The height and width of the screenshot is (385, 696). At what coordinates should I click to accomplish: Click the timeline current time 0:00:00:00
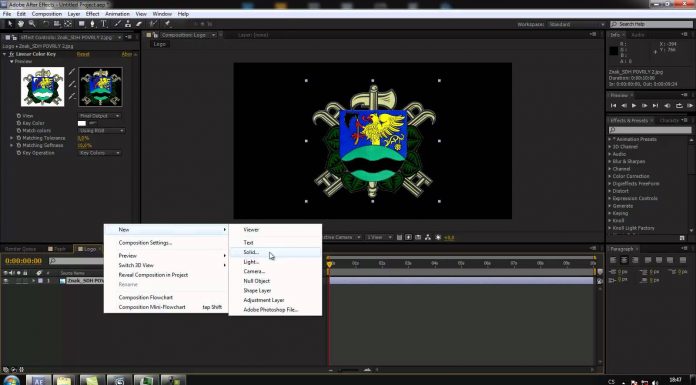pyautogui.click(x=24, y=261)
